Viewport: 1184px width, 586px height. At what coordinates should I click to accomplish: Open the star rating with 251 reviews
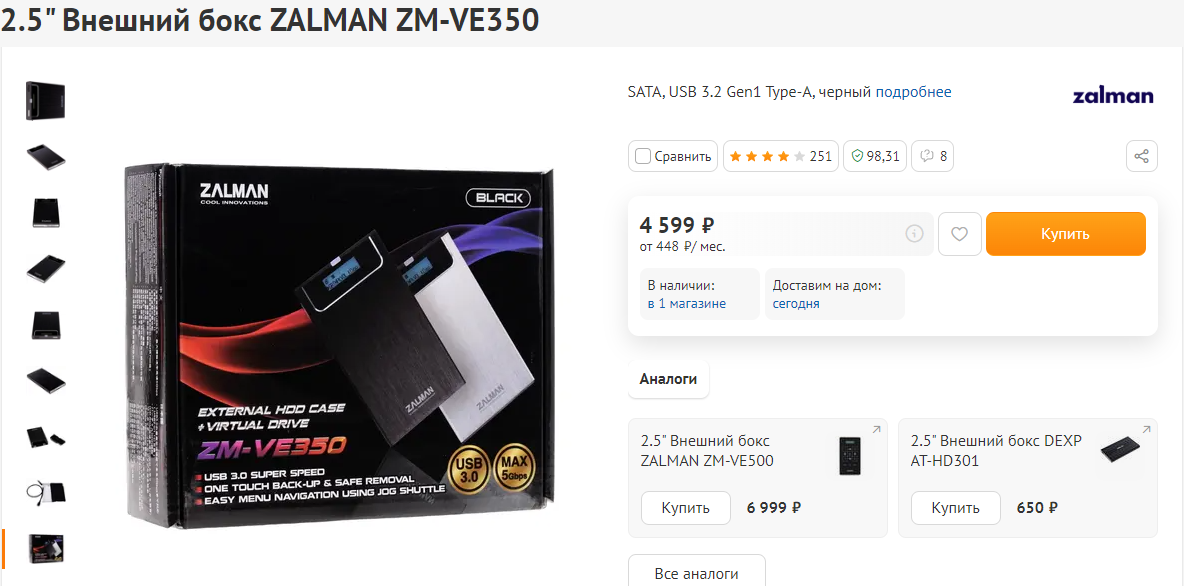[x=781, y=156]
